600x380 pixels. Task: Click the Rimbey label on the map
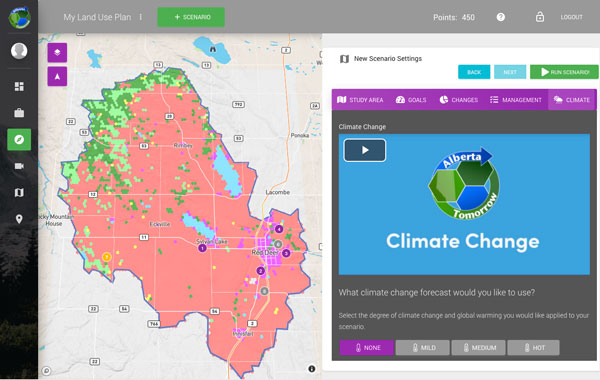pyautogui.click(x=183, y=145)
